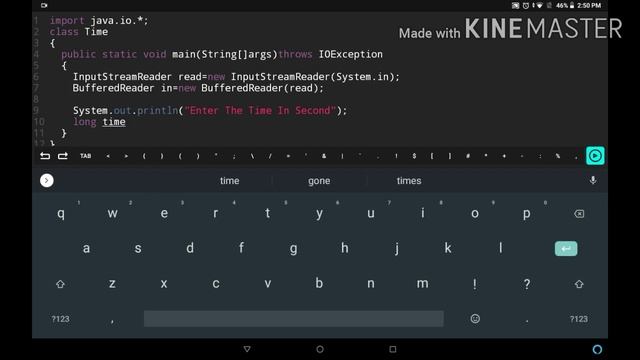Insert a forward slash from the symbol bar
This screenshot has width=640, height=360.
(270, 156)
